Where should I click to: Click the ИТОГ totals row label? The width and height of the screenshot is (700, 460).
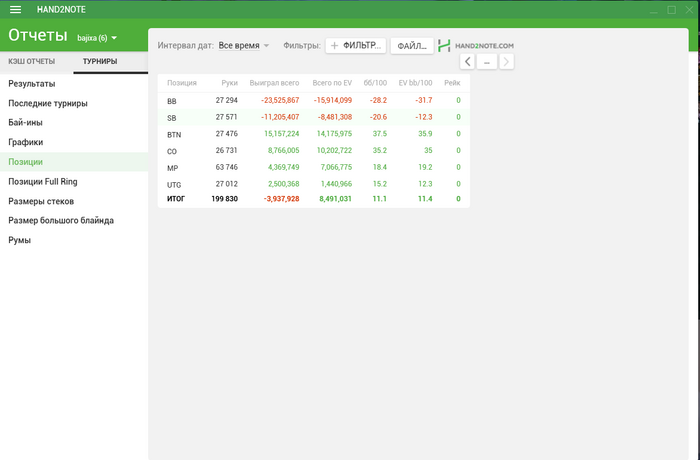coord(175,199)
